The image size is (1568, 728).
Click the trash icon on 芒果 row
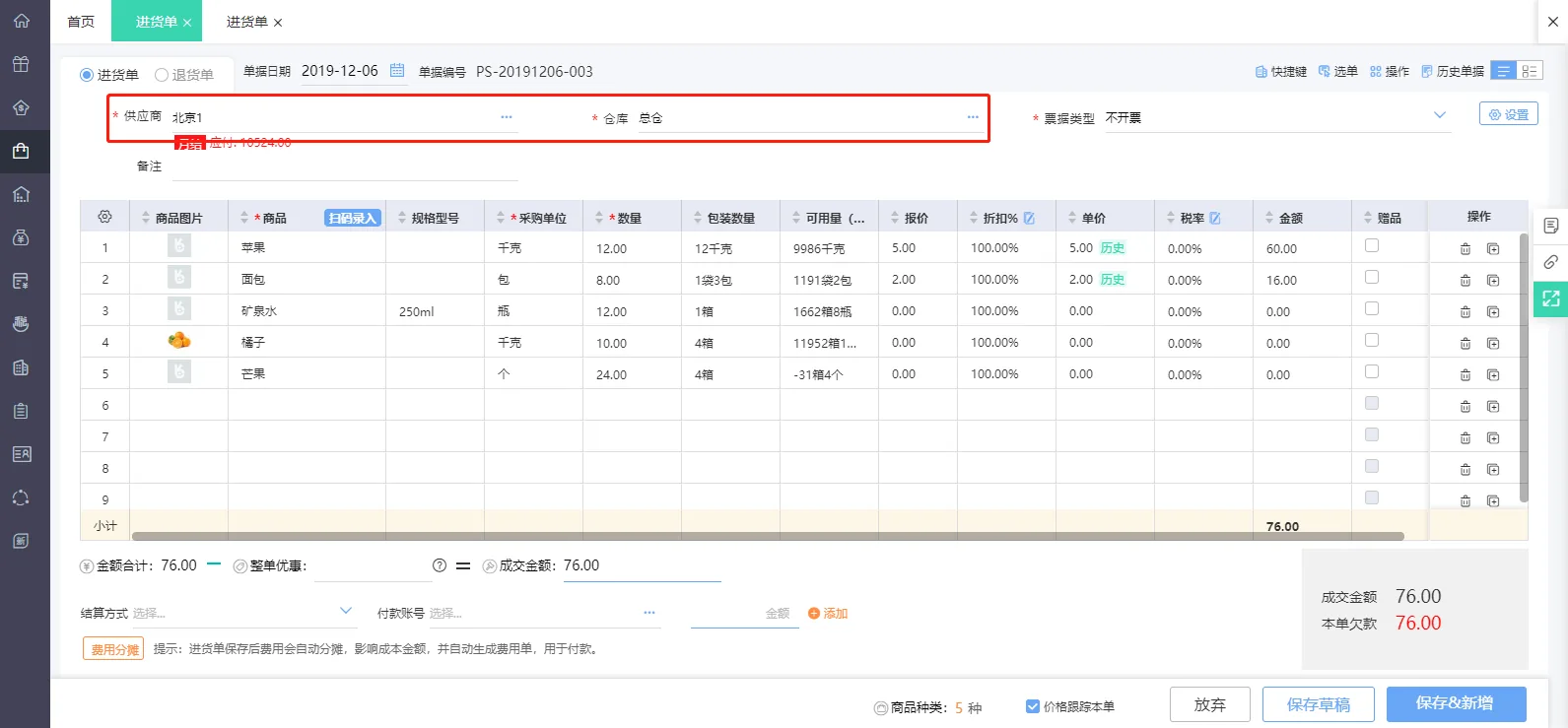coord(1466,375)
